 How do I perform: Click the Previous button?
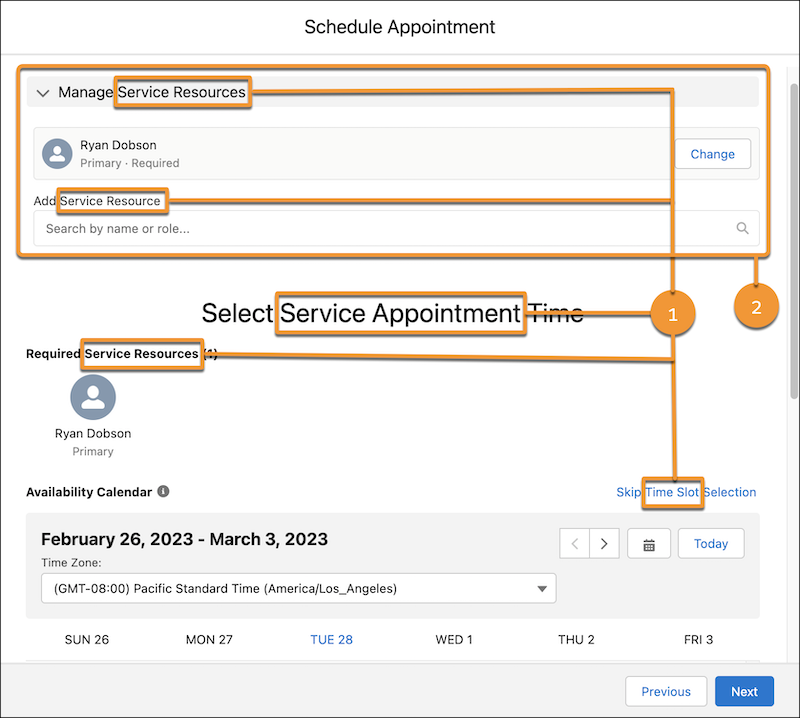coord(666,691)
